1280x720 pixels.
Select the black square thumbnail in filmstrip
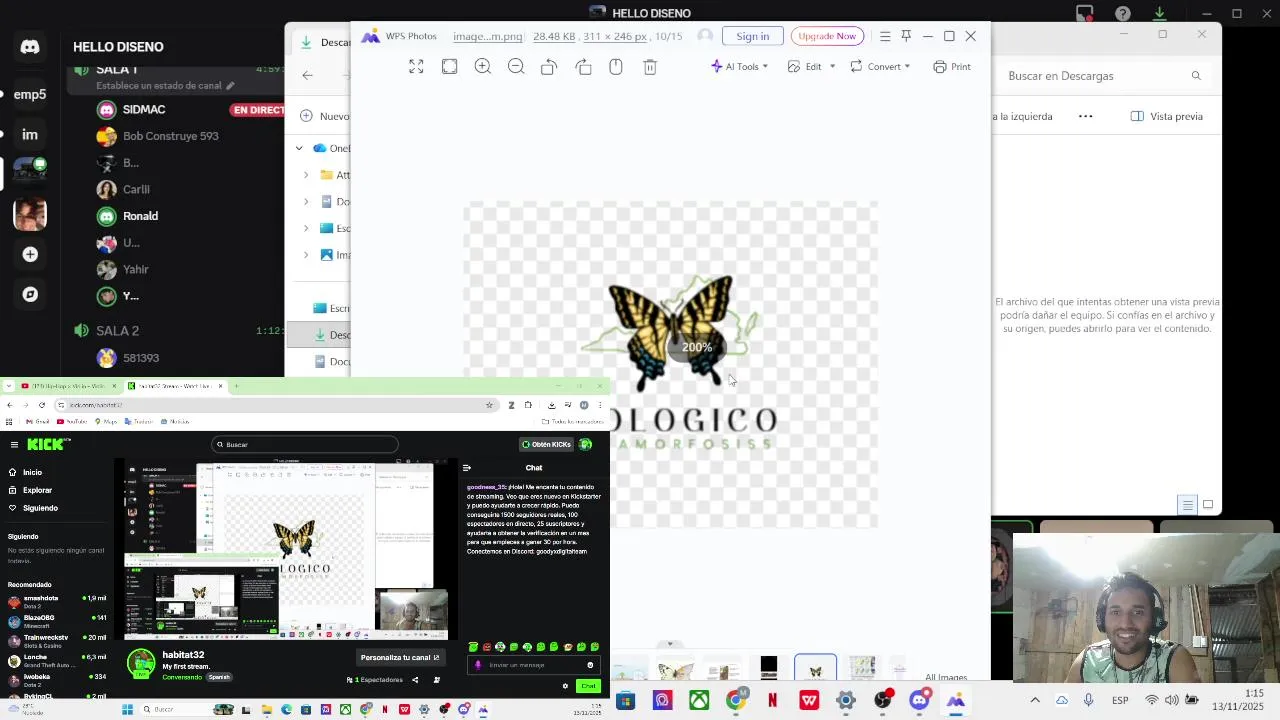768,667
